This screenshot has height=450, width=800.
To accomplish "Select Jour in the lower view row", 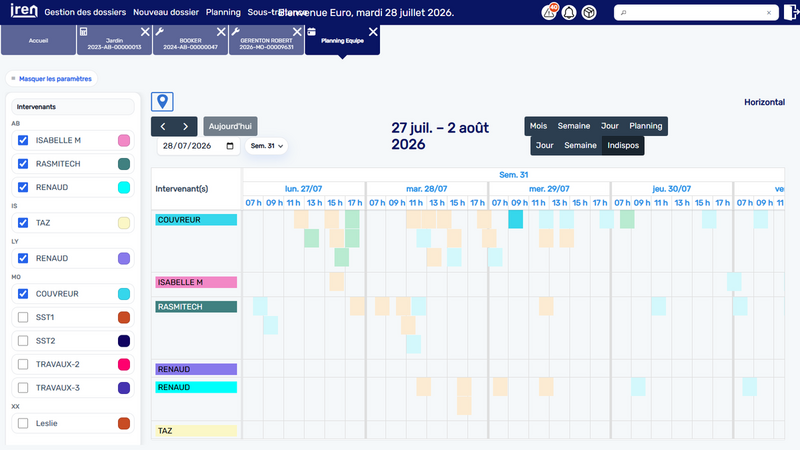I will 544,145.
